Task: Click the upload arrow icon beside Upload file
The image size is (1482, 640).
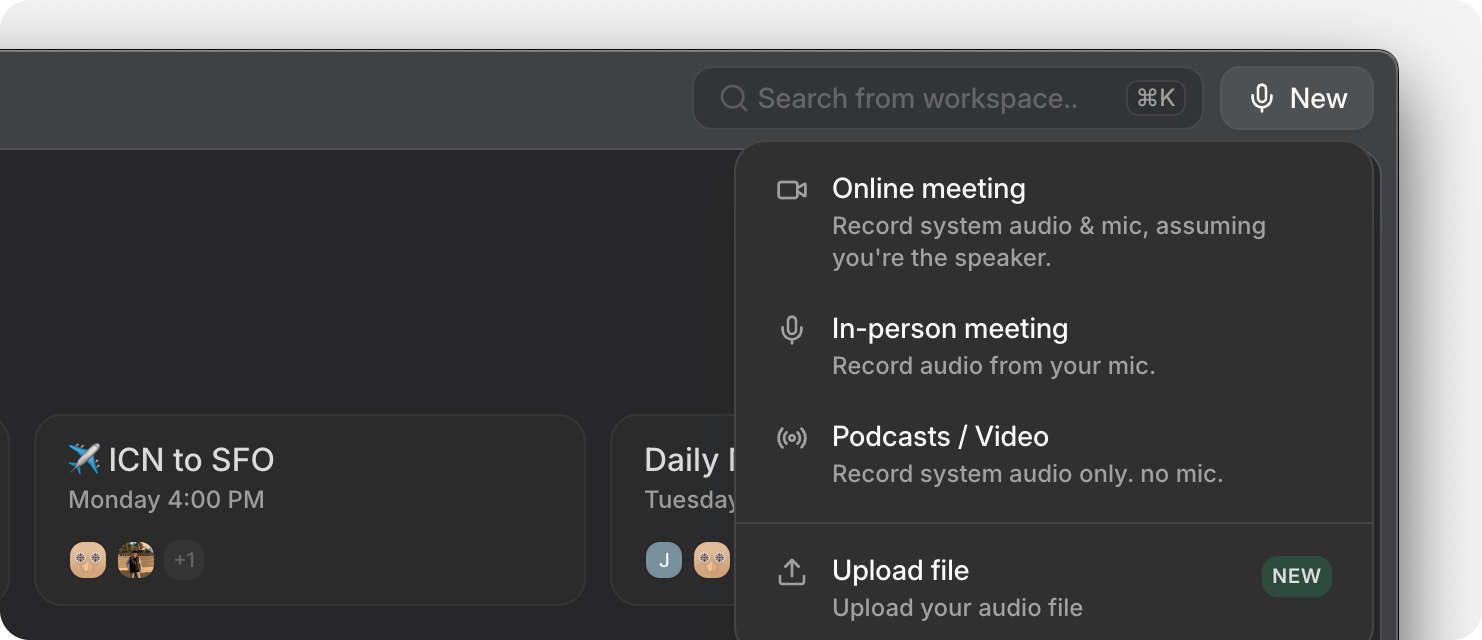Action: pos(793,571)
